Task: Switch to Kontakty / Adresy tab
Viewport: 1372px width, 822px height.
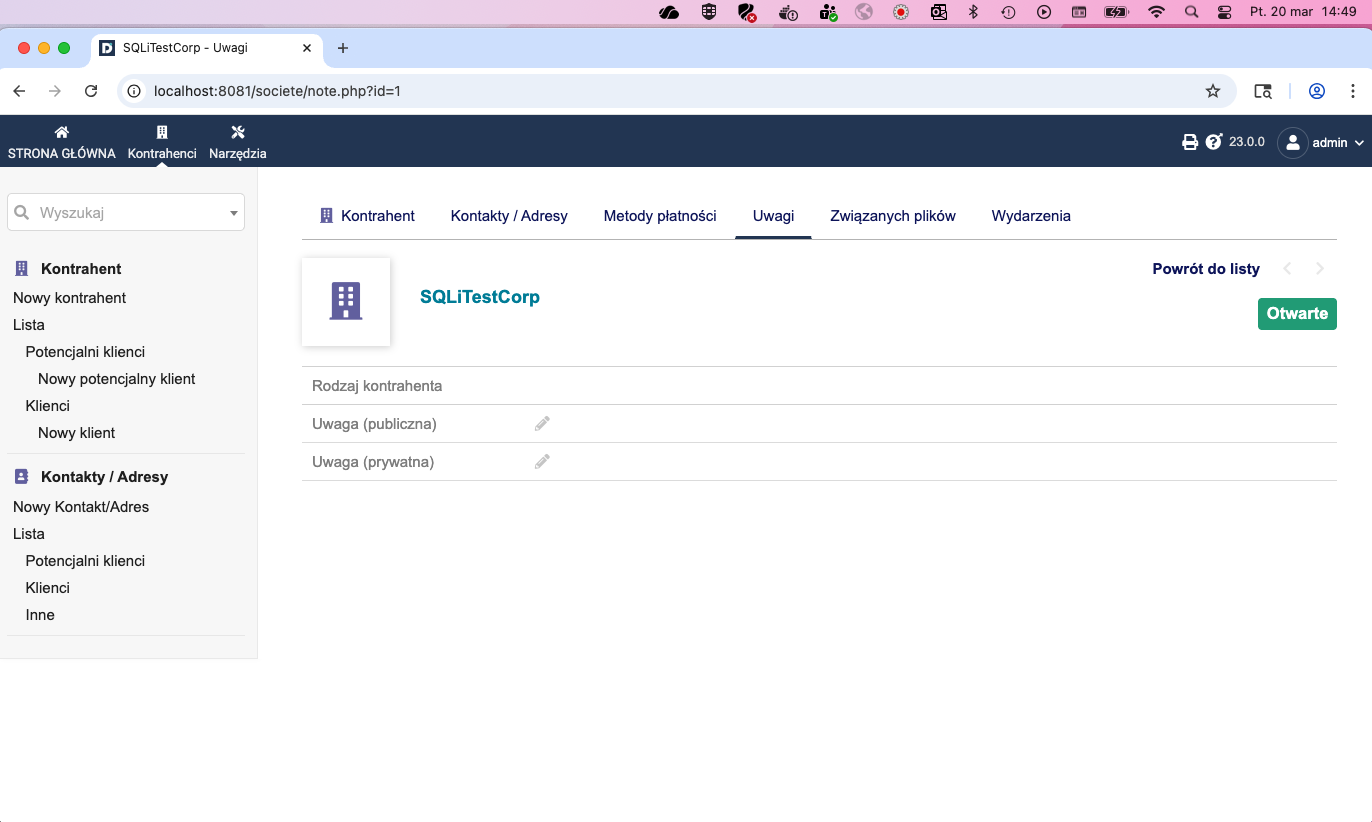Action: pyautogui.click(x=509, y=216)
